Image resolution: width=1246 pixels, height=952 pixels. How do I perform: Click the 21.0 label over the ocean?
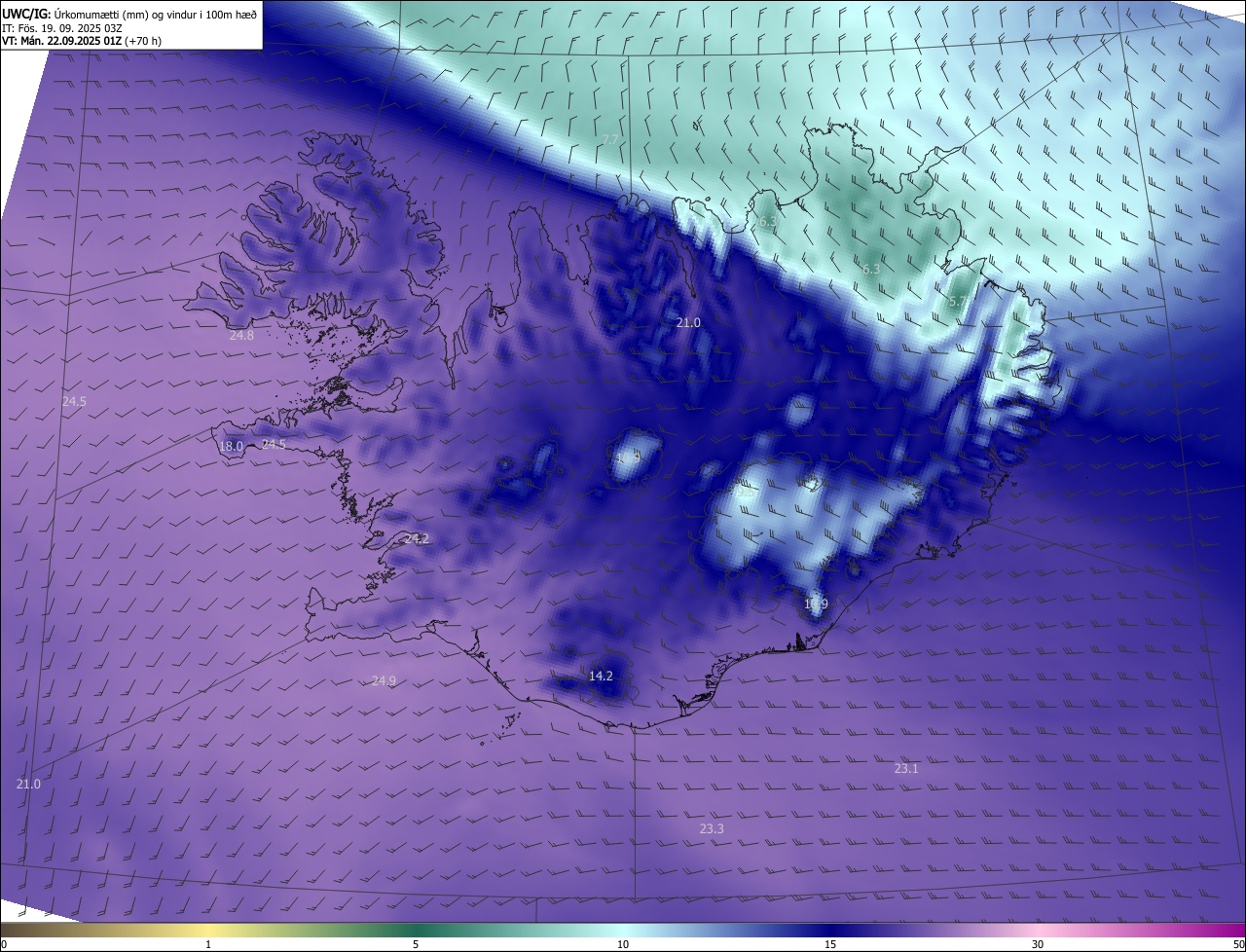(x=29, y=785)
